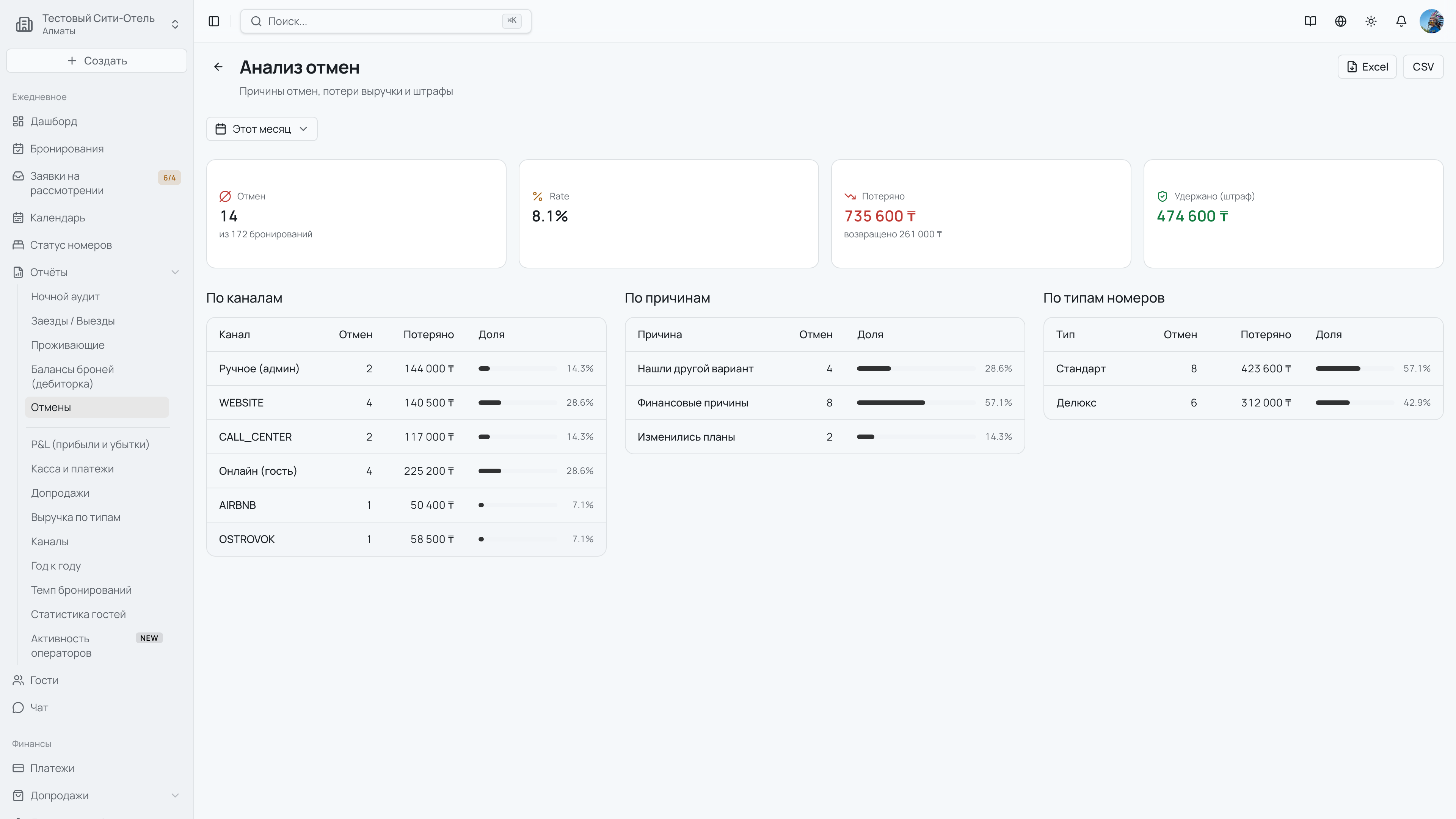Open the Этот месяц period dropdown
The width and height of the screenshot is (1456, 819).
point(262,129)
